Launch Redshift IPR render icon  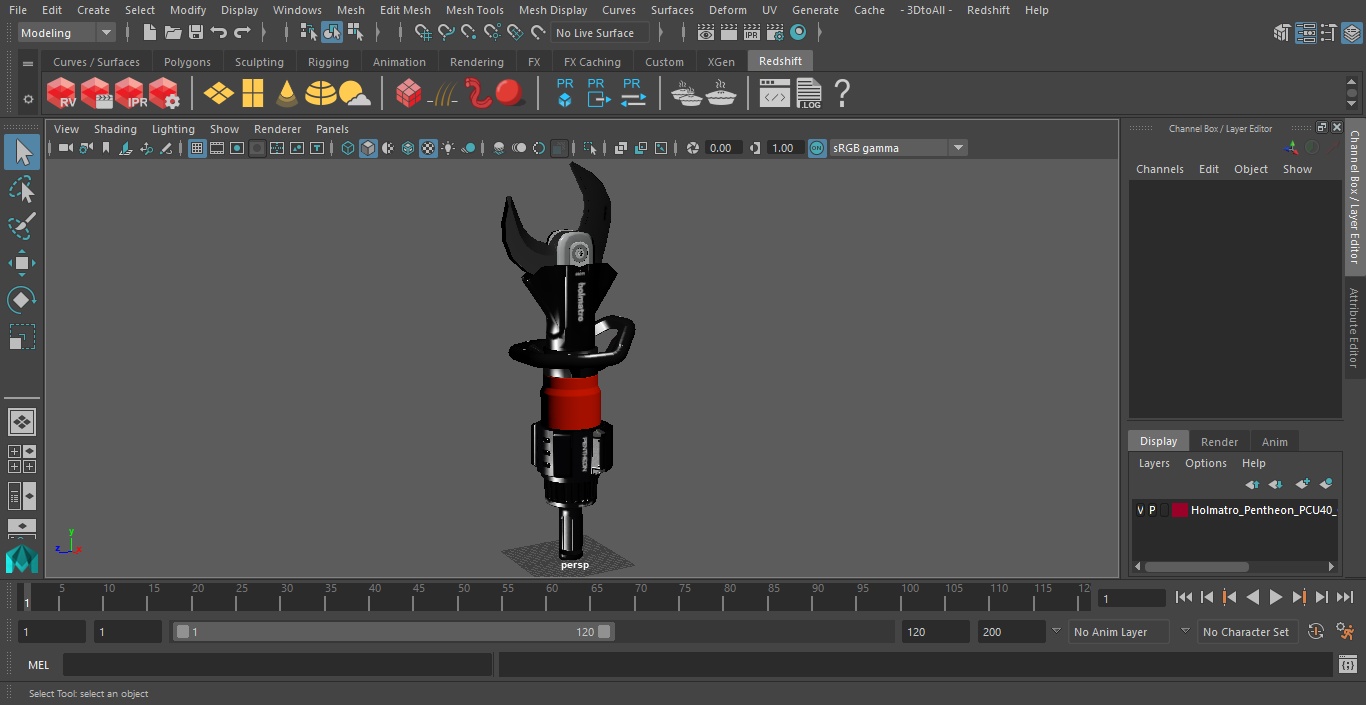(130, 94)
